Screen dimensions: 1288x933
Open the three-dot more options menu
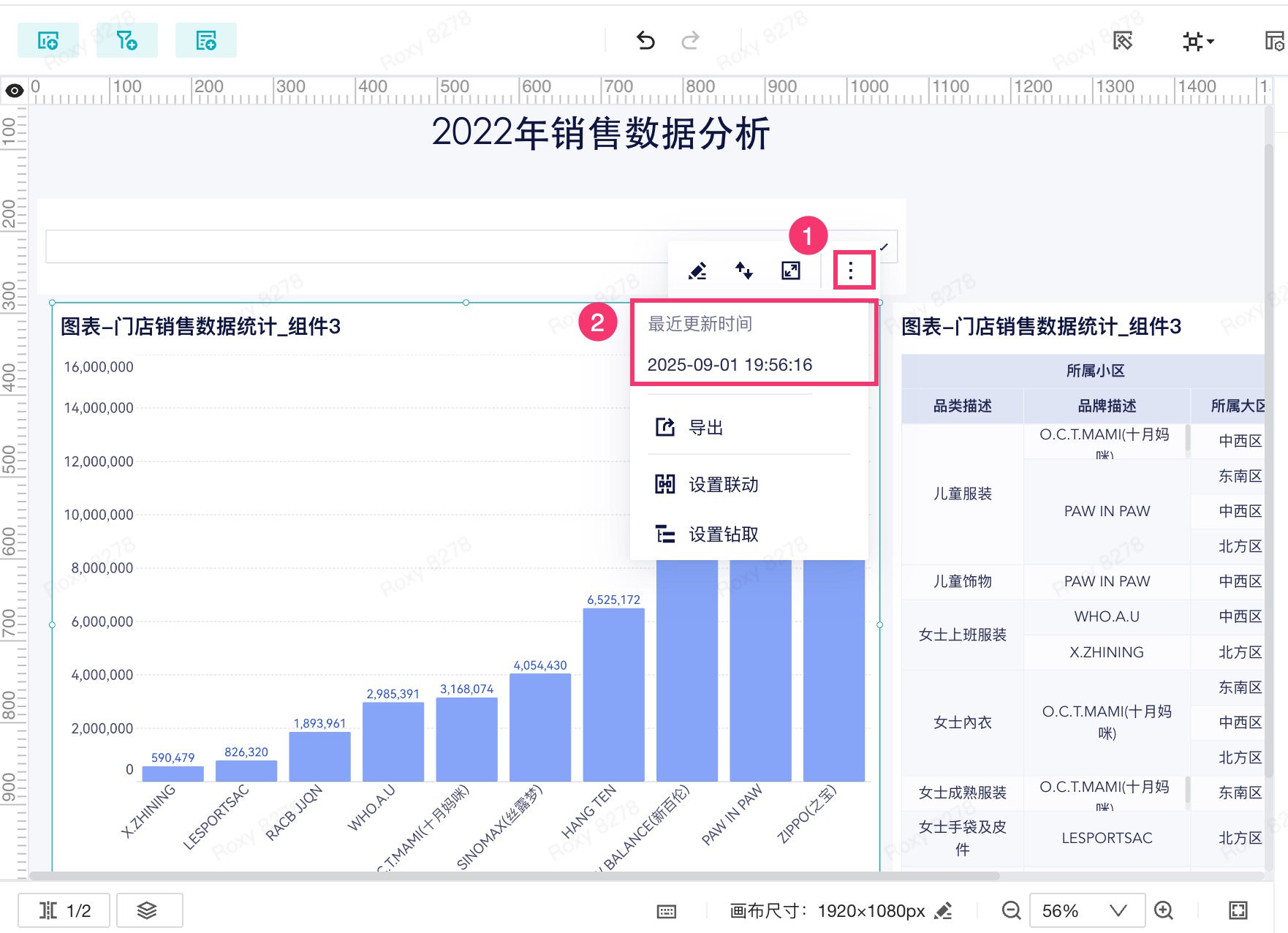(x=851, y=271)
